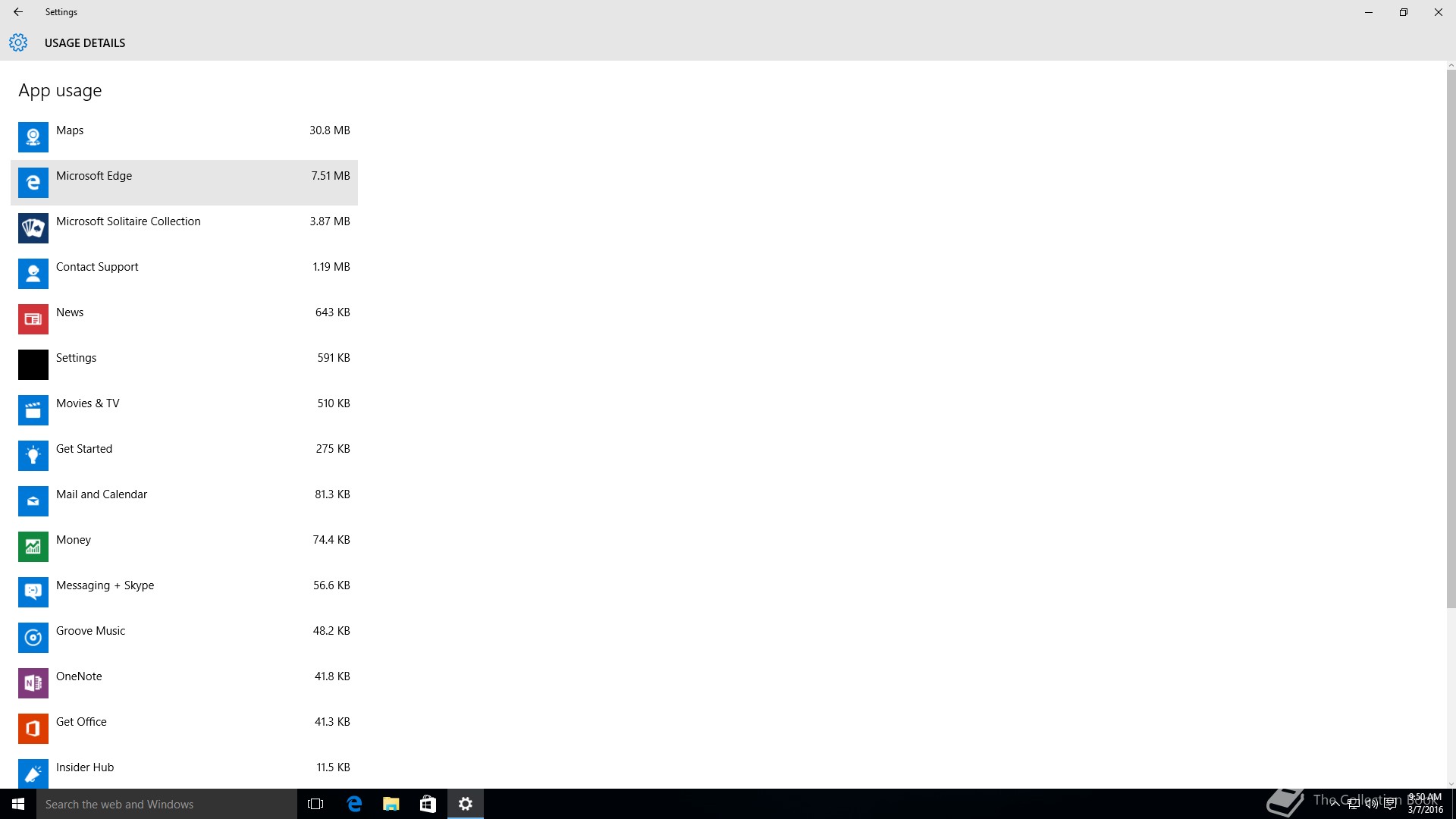Click the 56.6 KB usage value
Viewport: 1456px width, 819px height.
click(331, 585)
